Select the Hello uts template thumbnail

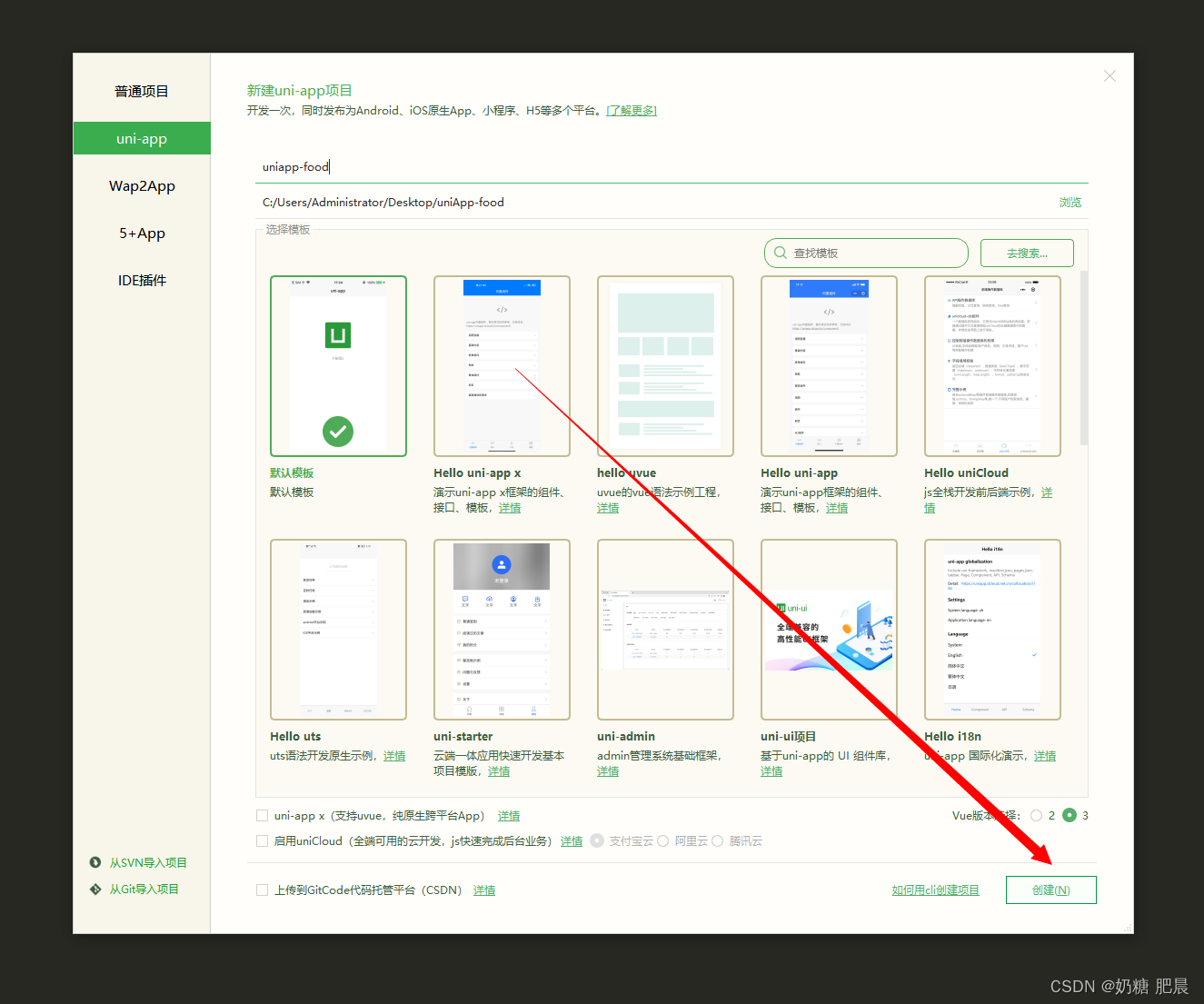pos(338,630)
